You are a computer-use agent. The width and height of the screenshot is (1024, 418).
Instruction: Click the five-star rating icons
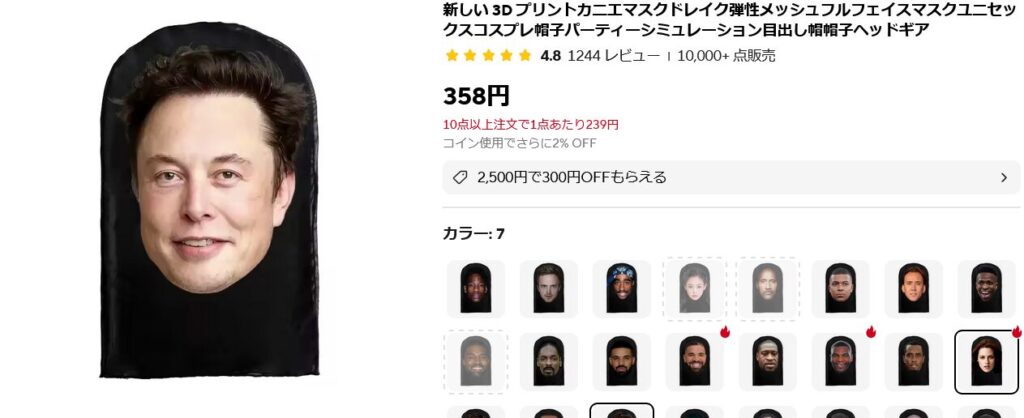(x=488, y=56)
